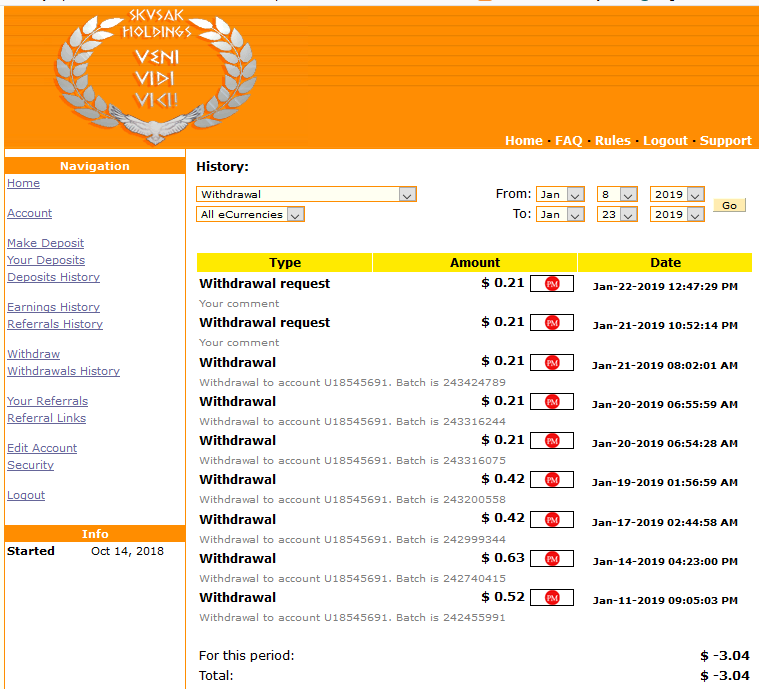This screenshot has width=759, height=689.
Task: Click PM icon for $0.63 withdrawal
Action: (551, 558)
